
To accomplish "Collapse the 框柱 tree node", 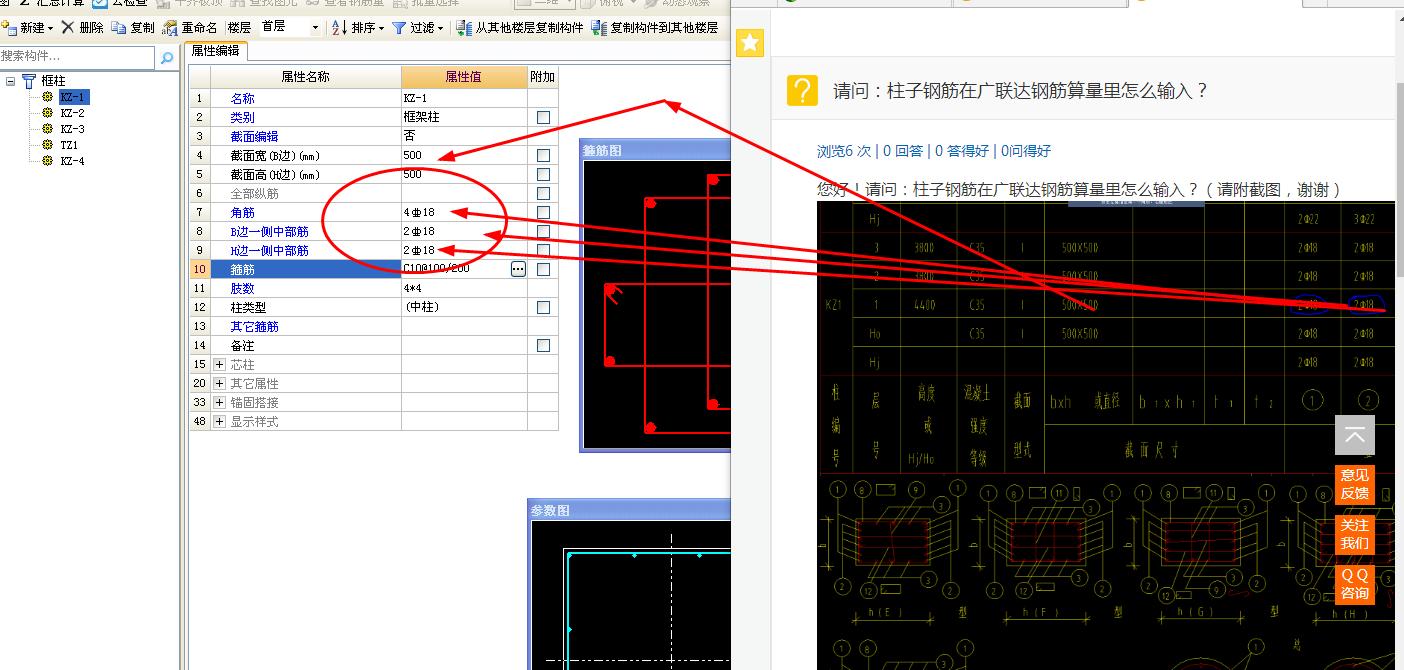I will click(10, 81).
